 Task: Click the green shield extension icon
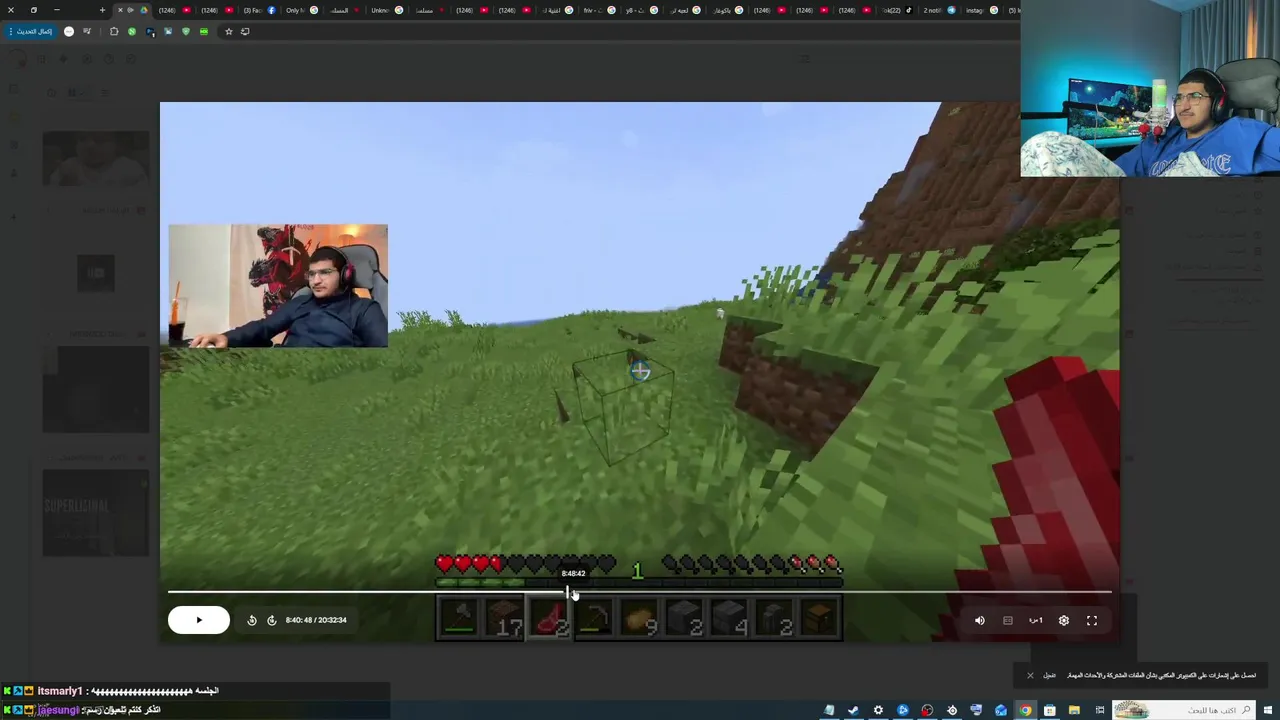pyautogui.click(x=186, y=31)
